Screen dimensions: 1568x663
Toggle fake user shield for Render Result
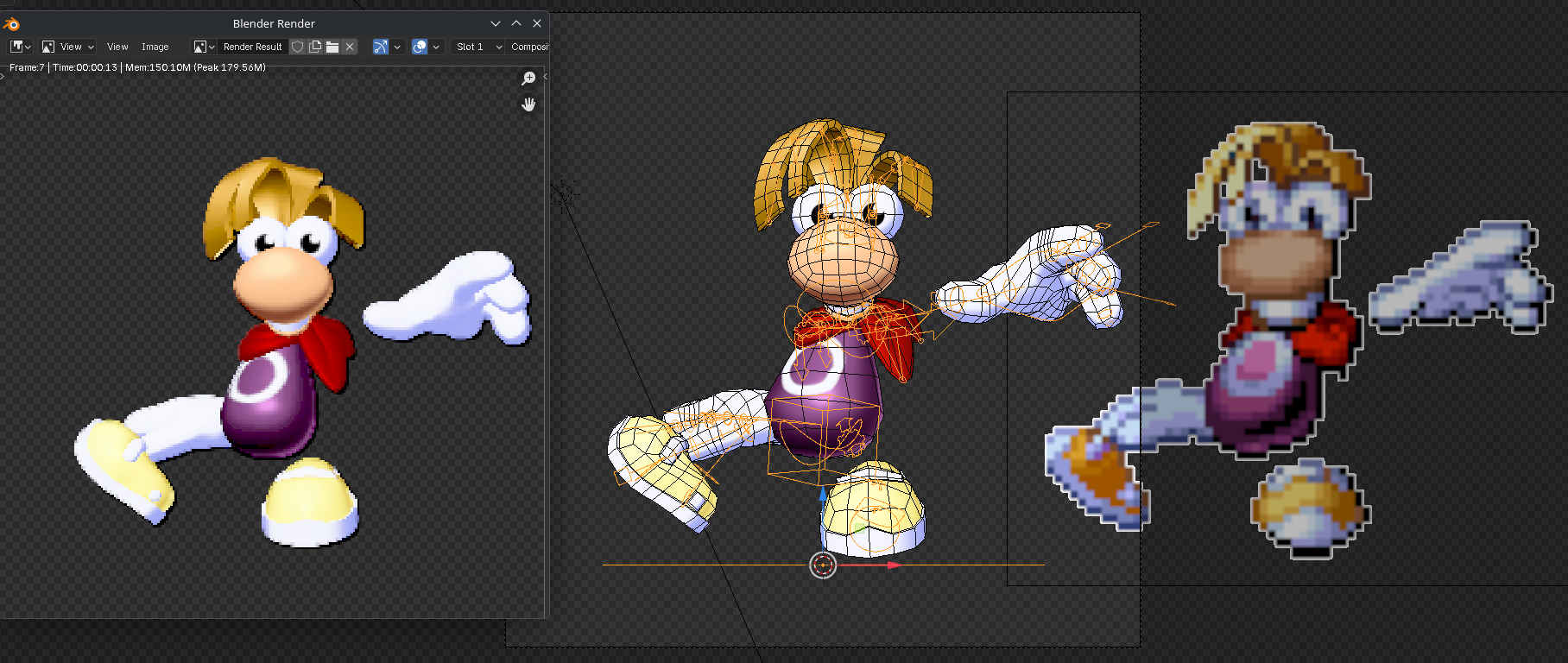click(298, 47)
